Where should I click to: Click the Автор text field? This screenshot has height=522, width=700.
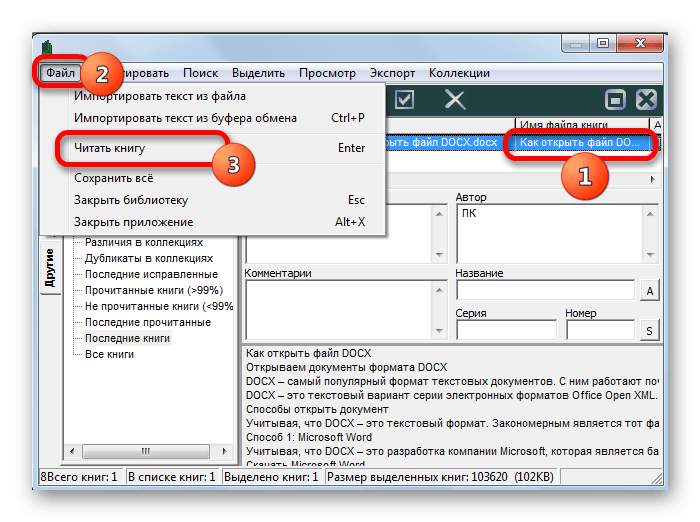click(550, 234)
